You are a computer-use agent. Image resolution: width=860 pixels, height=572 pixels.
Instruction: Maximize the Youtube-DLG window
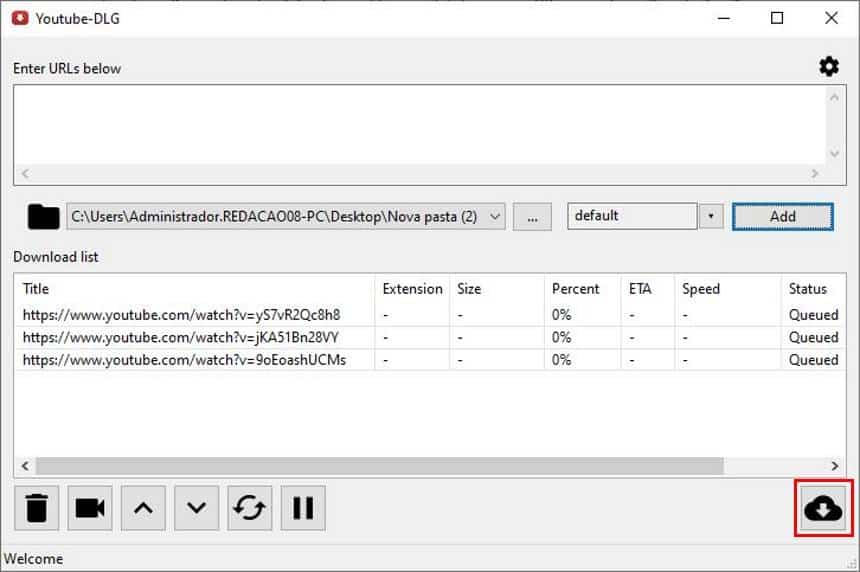[777, 18]
